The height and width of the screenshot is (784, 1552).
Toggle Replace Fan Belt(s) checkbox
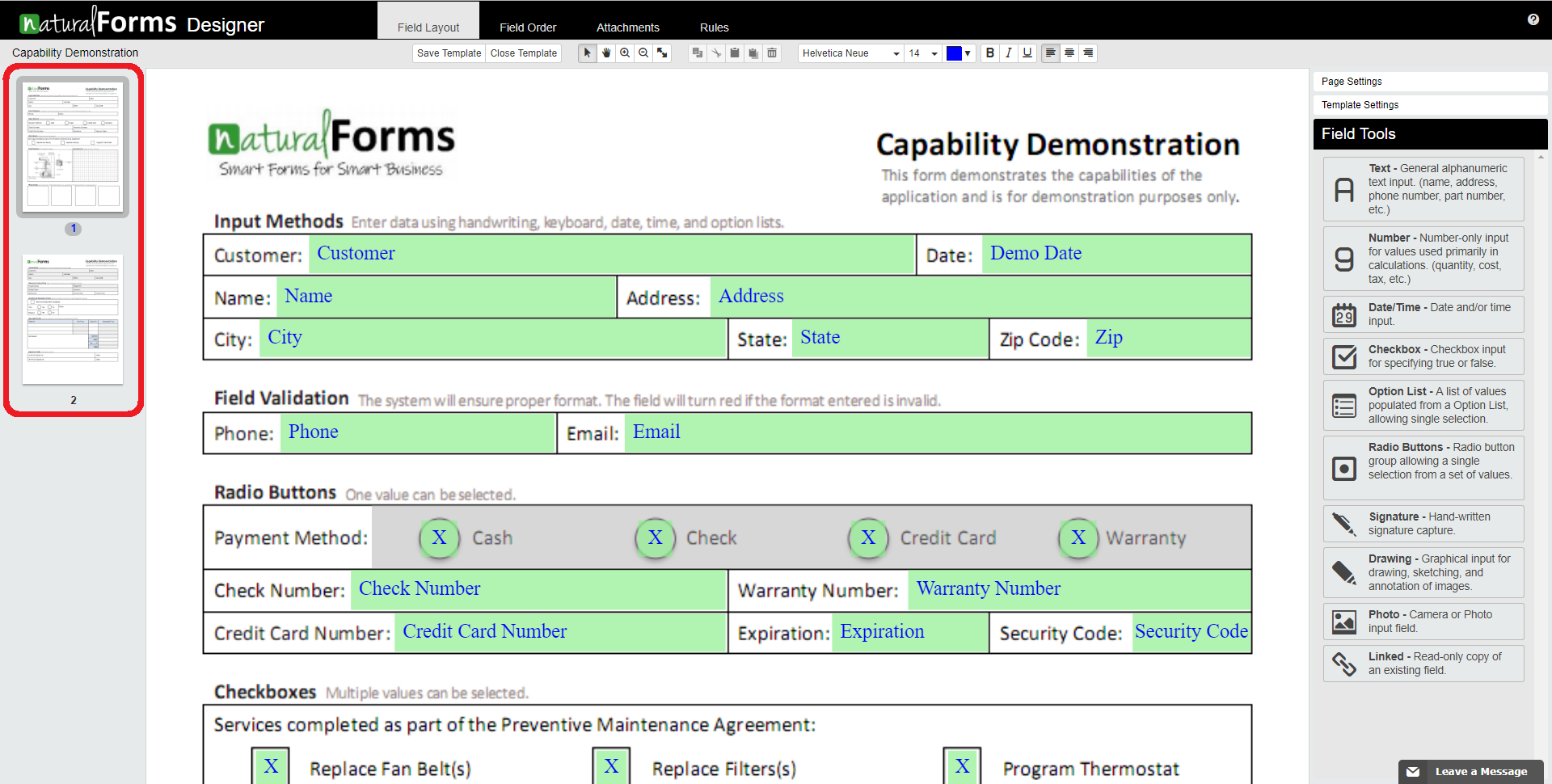tap(271, 766)
